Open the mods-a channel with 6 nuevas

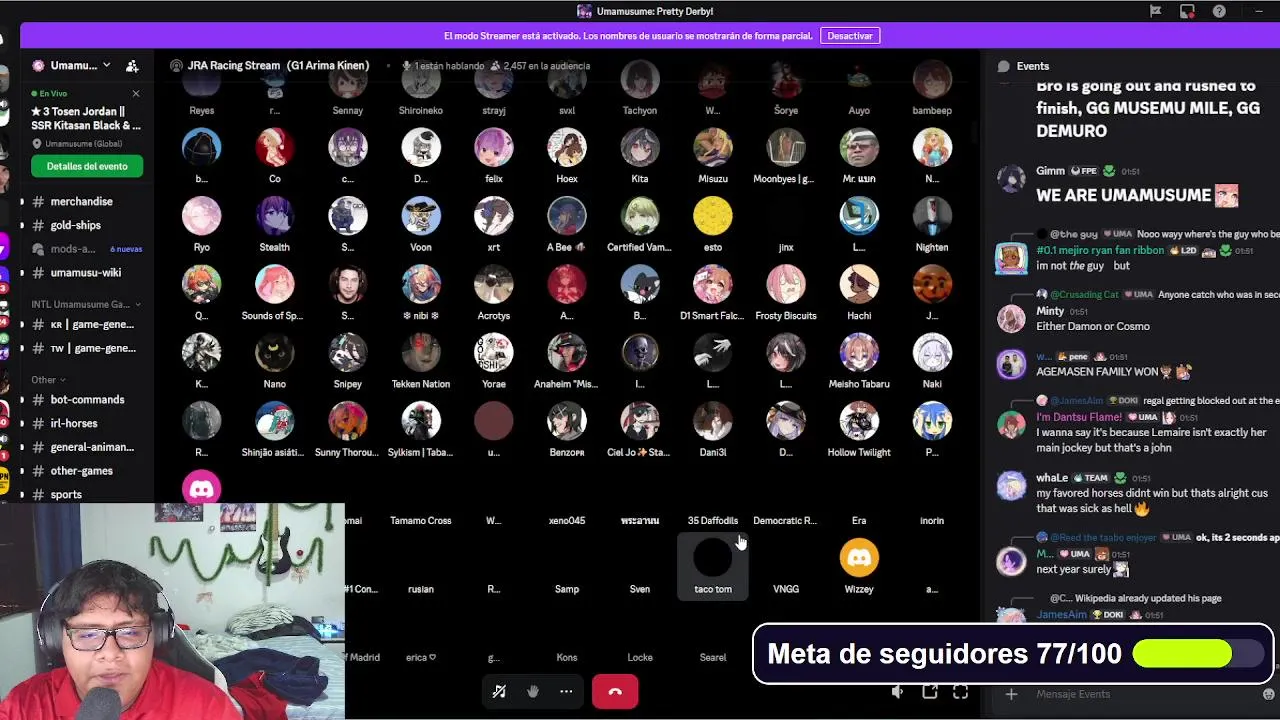pyautogui.click(x=87, y=249)
